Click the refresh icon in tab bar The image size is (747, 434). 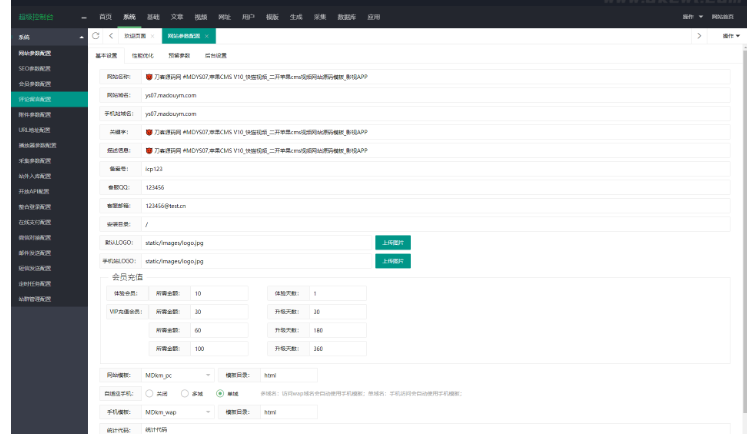94,36
